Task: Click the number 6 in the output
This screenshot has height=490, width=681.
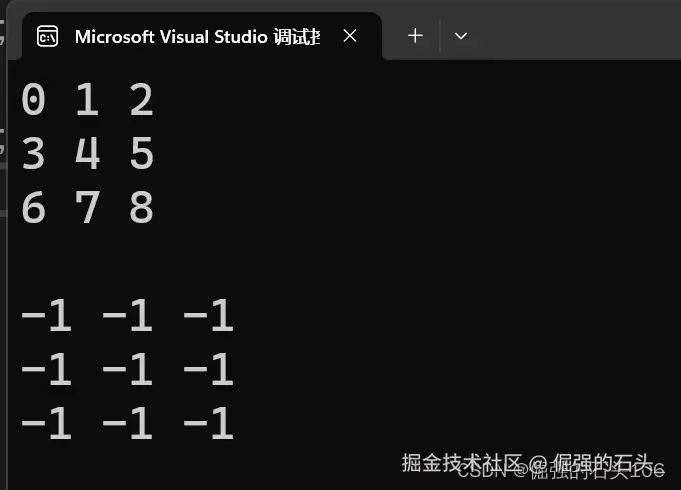Action: 33,209
